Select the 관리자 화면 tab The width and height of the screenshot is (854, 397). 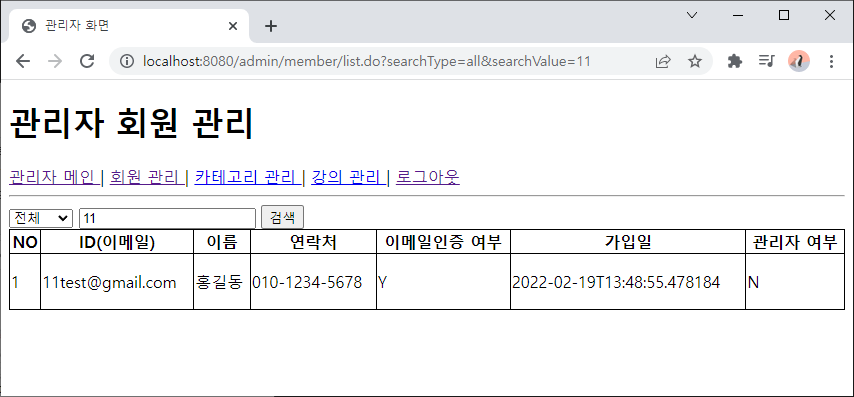coord(128,26)
